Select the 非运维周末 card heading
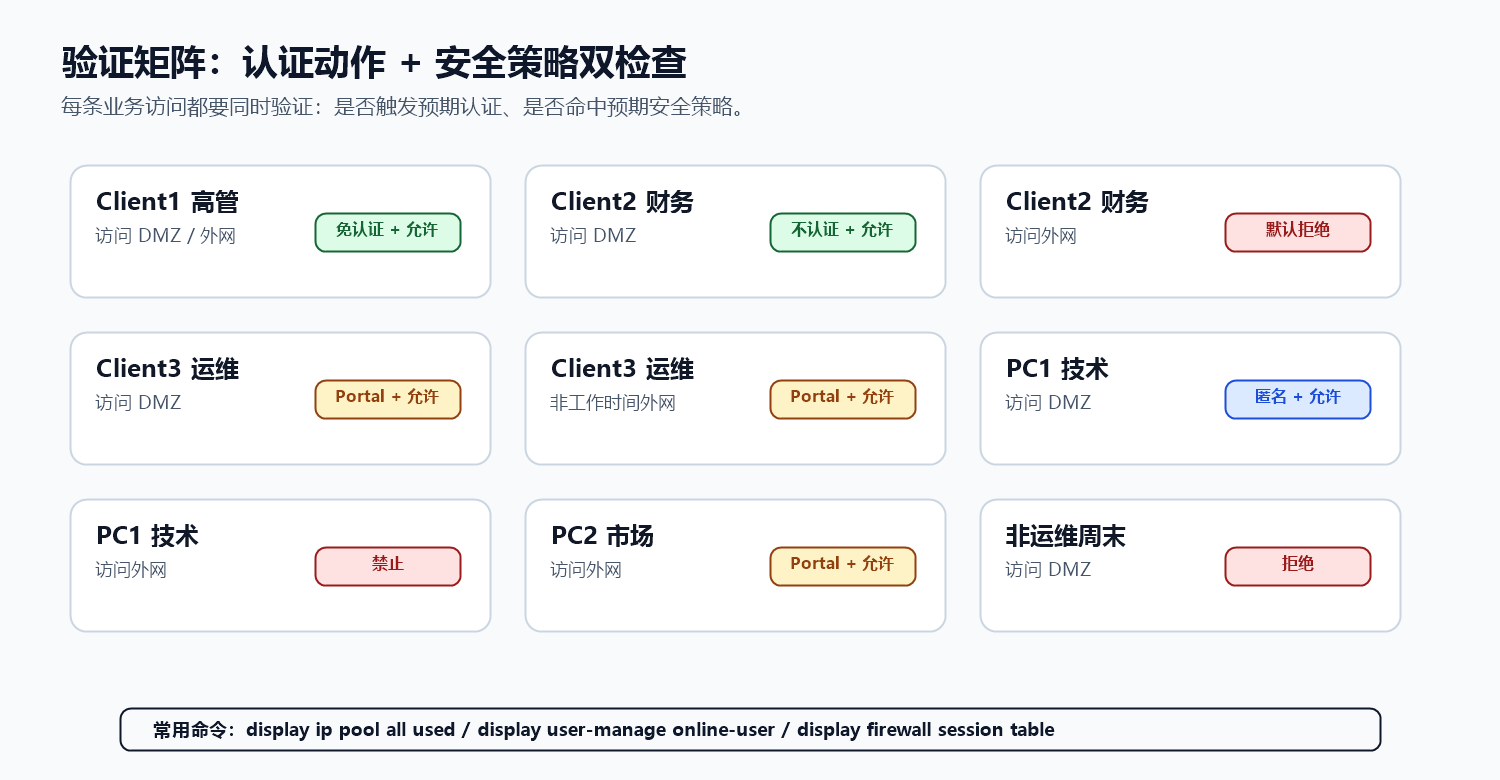Image resolution: width=1500 pixels, height=780 pixels. point(1065,536)
